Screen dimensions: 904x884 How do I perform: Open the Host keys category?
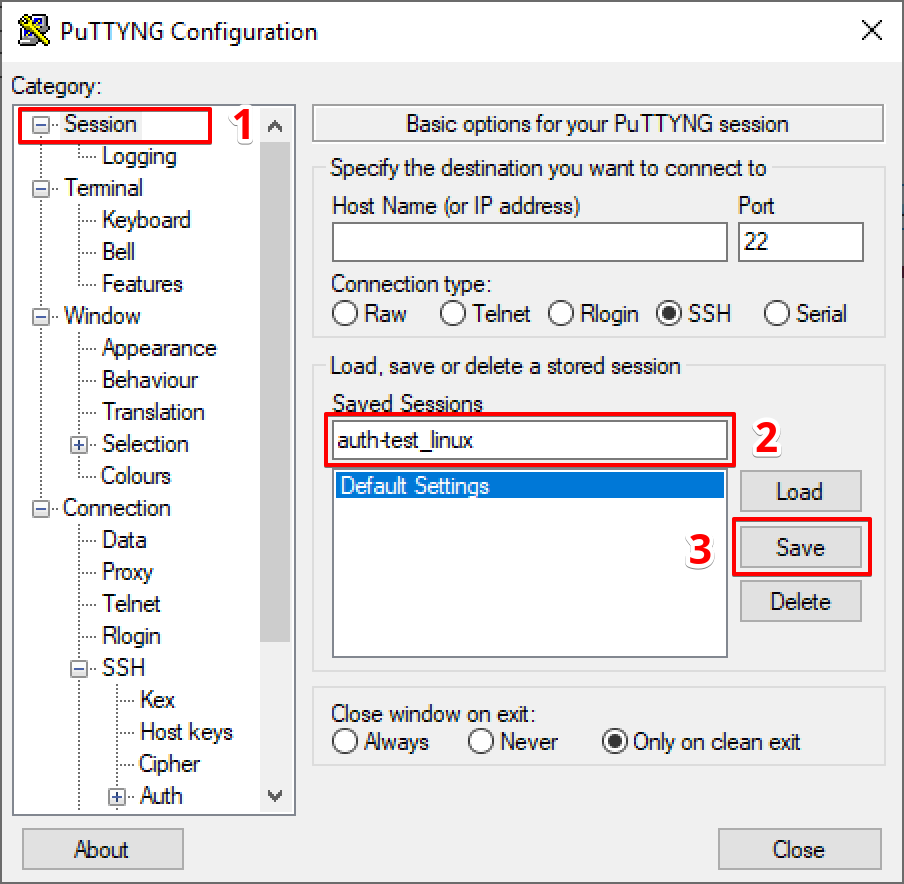coord(186,732)
